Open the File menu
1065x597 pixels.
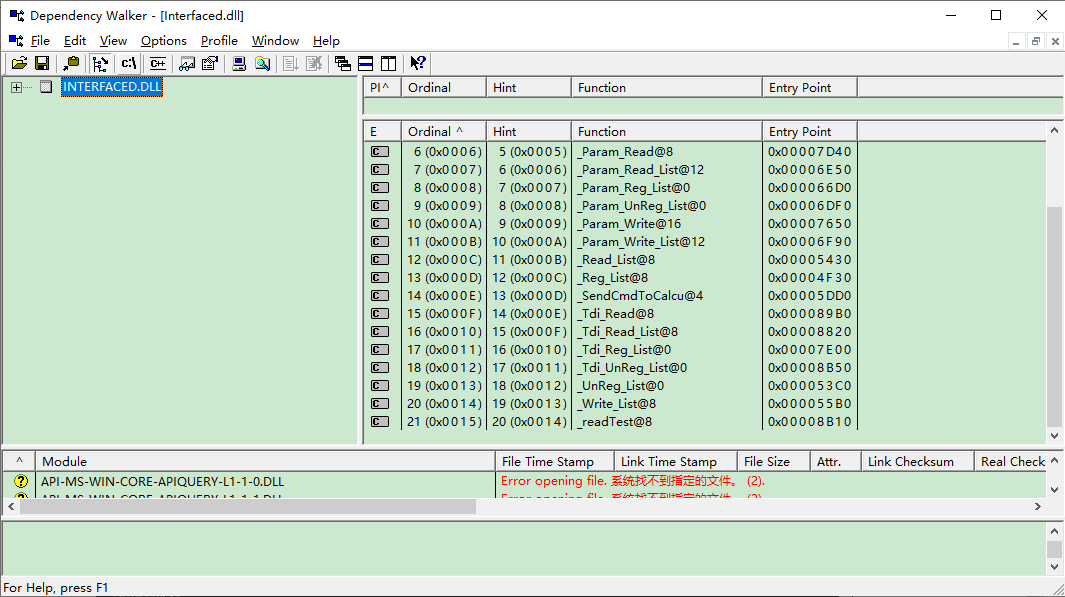click(x=40, y=41)
